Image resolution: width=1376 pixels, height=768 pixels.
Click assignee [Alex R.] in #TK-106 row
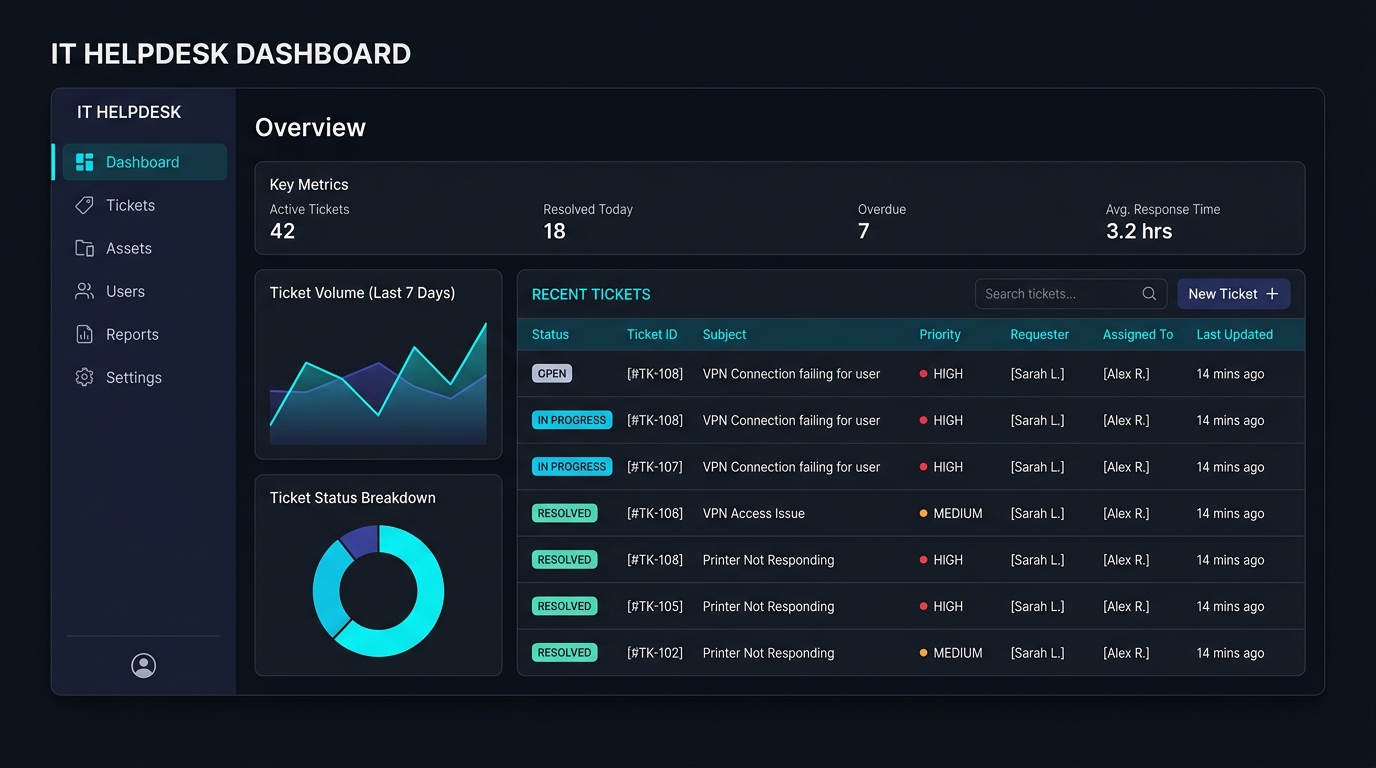click(1126, 513)
